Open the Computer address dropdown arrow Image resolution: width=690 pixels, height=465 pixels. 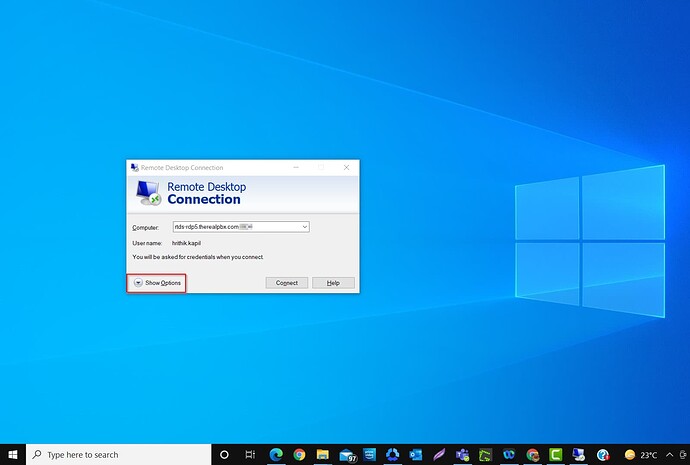(x=304, y=227)
